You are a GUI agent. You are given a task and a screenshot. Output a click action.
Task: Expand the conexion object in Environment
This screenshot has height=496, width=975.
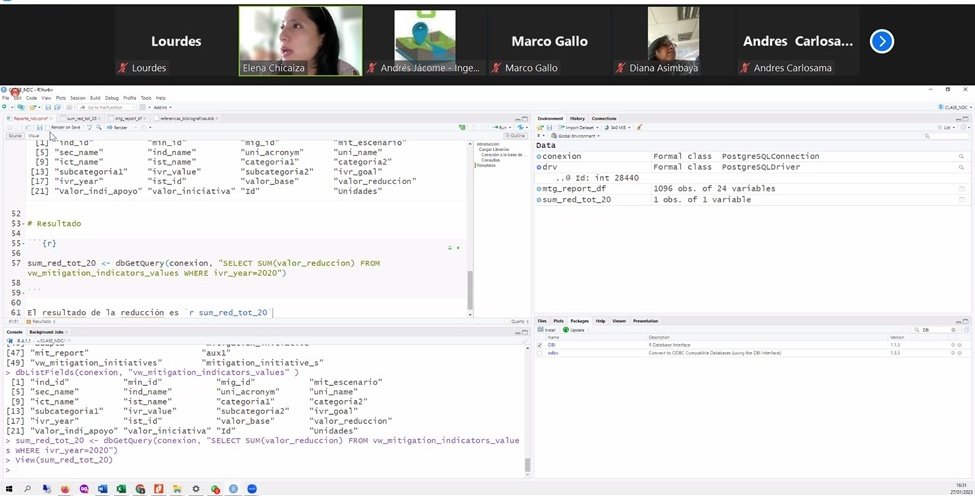click(x=539, y=157)
